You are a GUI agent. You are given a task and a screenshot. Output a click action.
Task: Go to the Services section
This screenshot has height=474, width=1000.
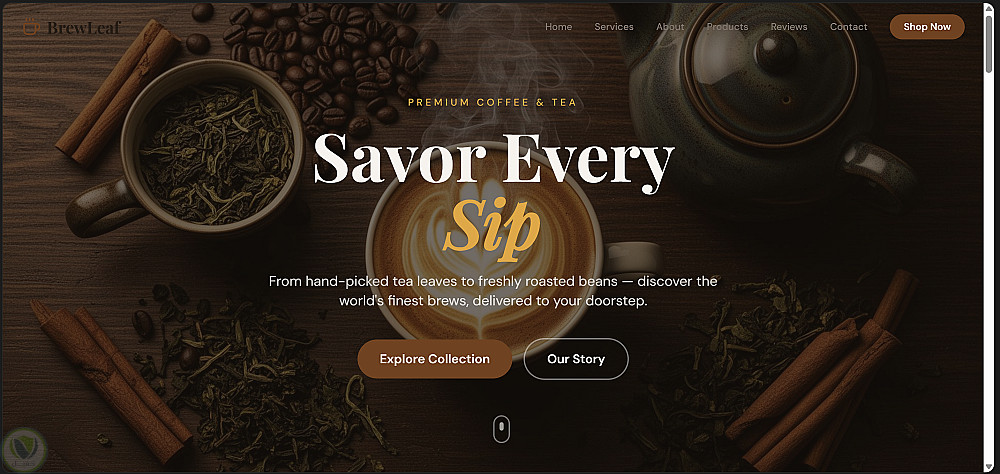[x=614, y=27]
